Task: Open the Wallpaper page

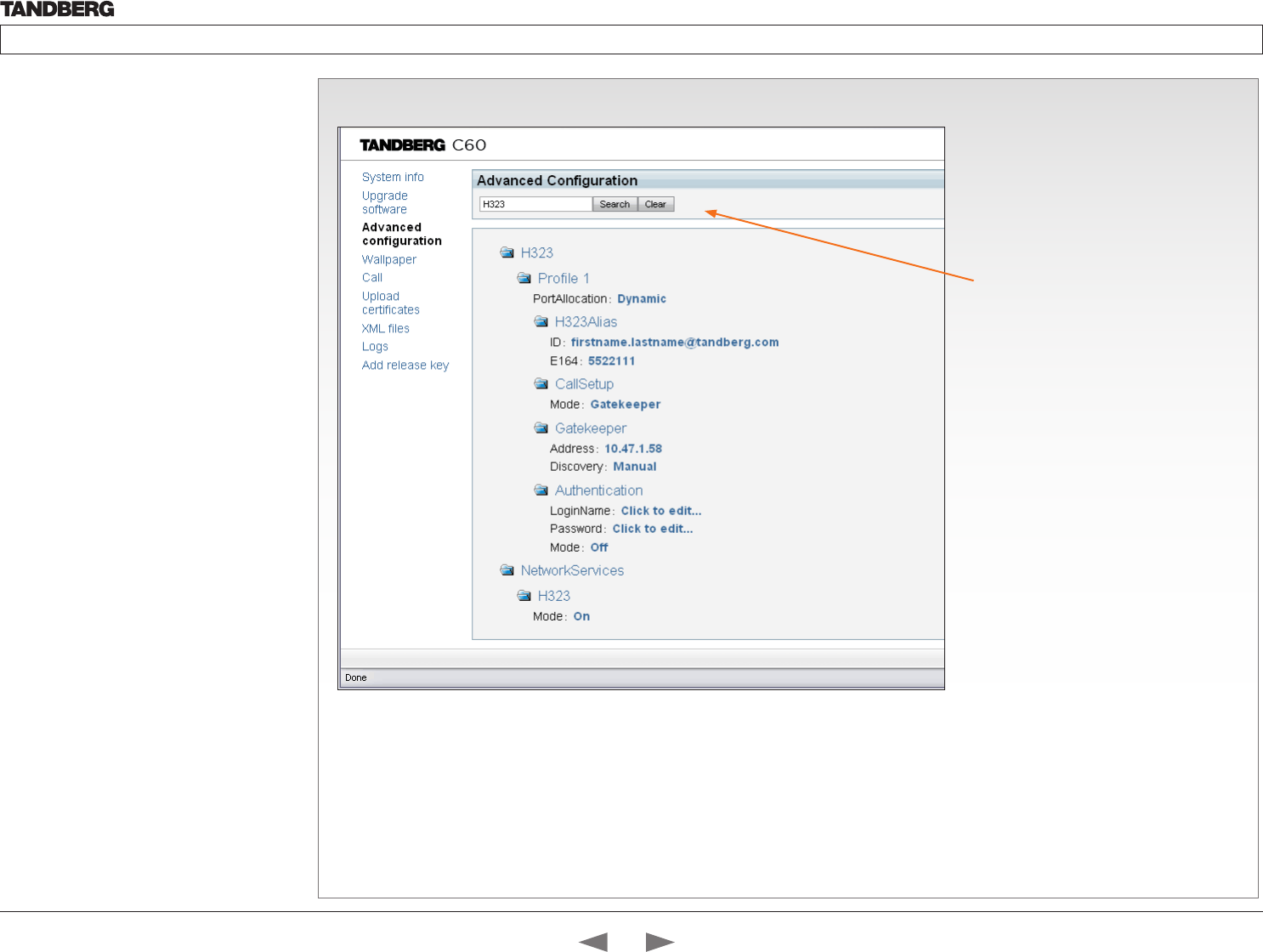Action: tap(389, 259)
